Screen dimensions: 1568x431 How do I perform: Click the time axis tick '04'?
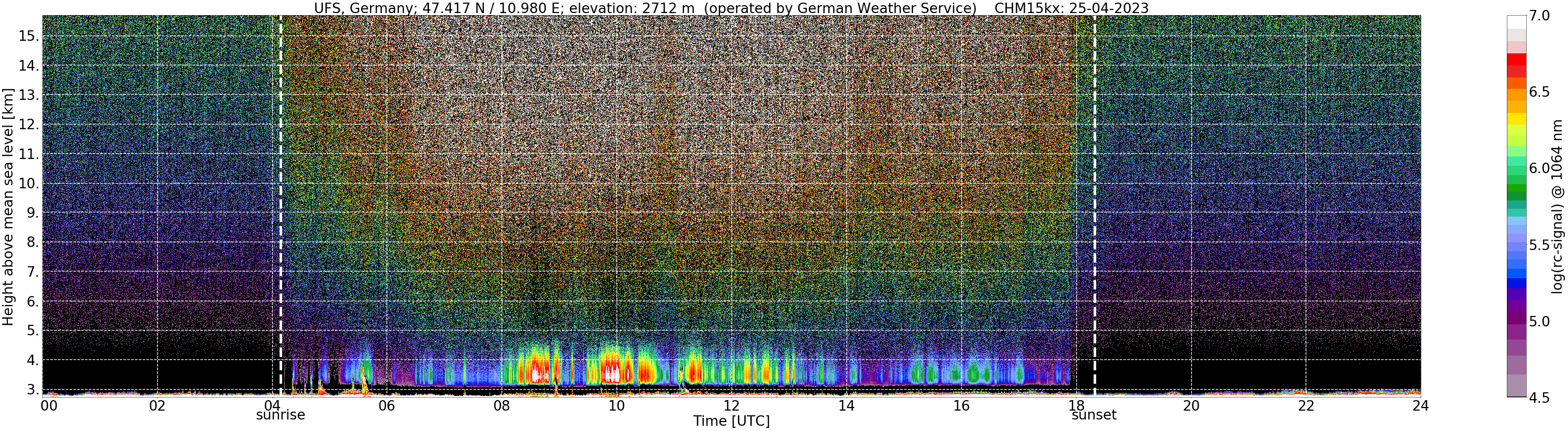pos(272,405)
